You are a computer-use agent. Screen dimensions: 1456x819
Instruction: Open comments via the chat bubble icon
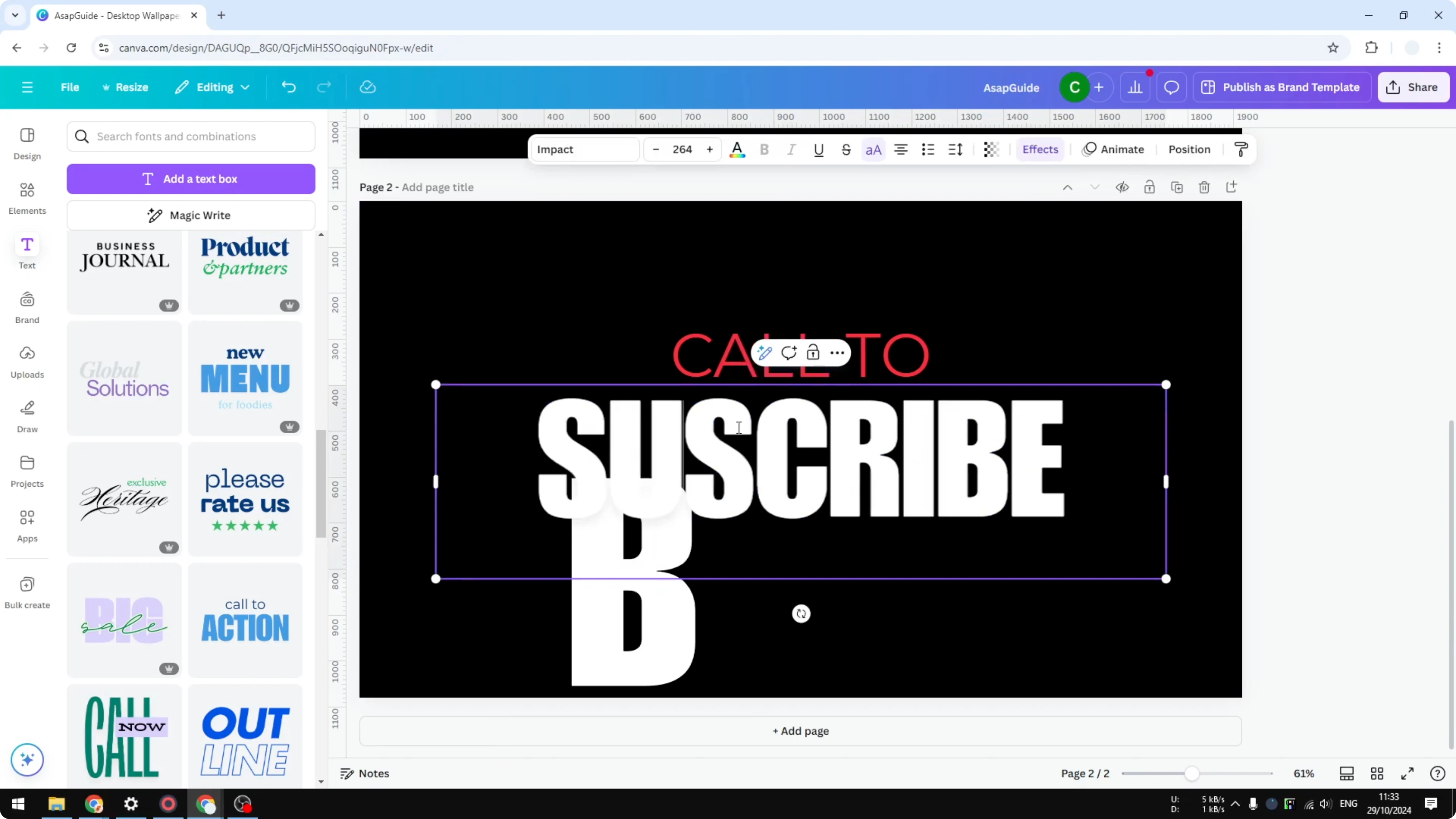pos(1171,87)
